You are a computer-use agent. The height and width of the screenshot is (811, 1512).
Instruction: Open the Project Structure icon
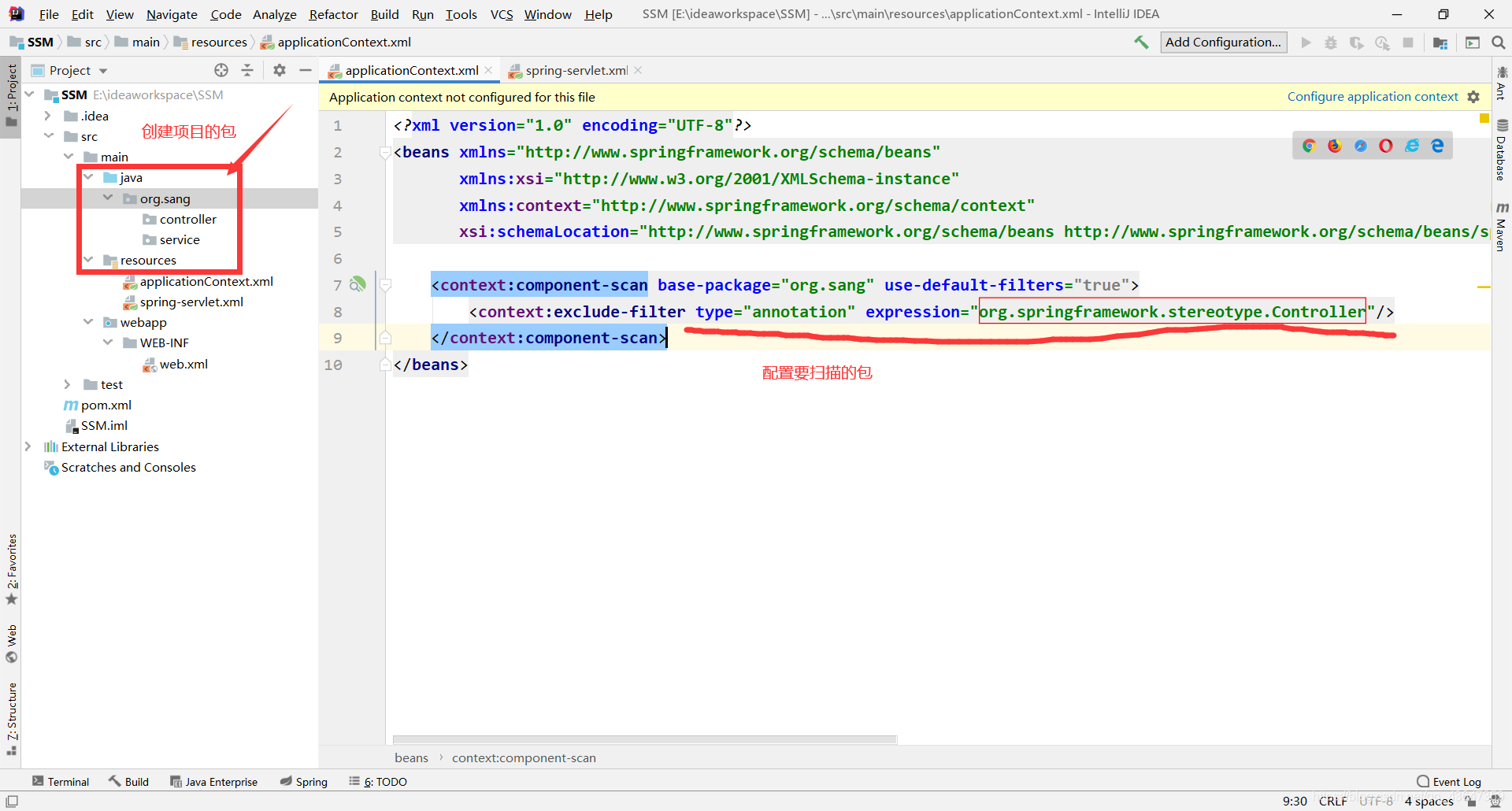(x=1440, y=43)
